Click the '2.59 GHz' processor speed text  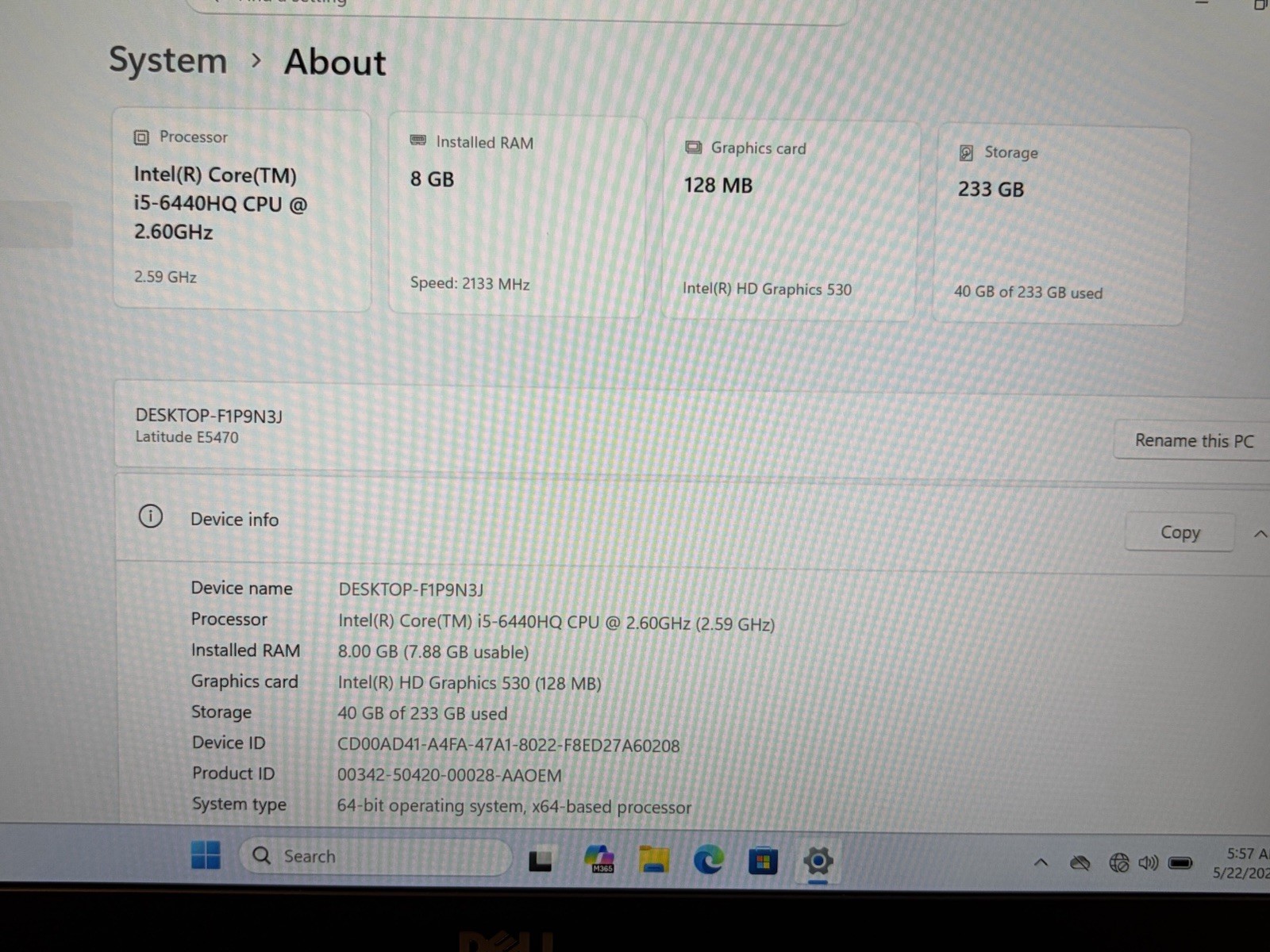pyautogui.click(x=165, y=277)
